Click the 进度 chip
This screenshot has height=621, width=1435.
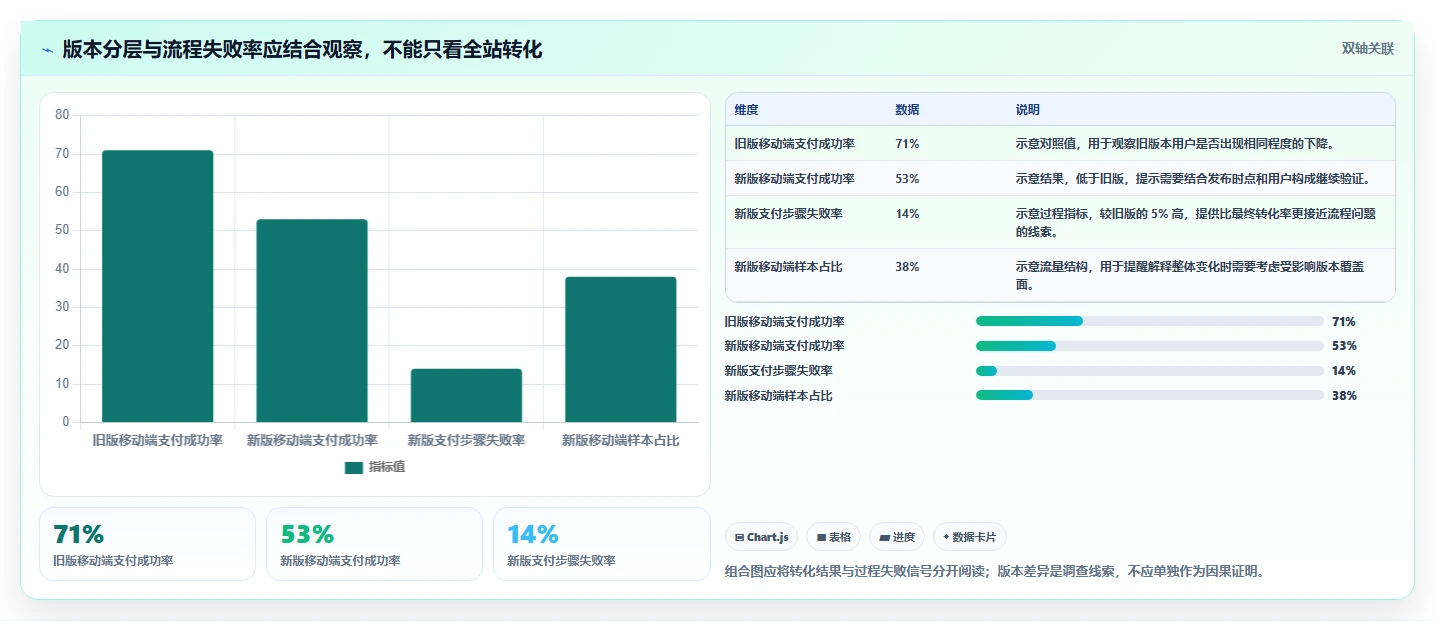(x=897, y=537)
